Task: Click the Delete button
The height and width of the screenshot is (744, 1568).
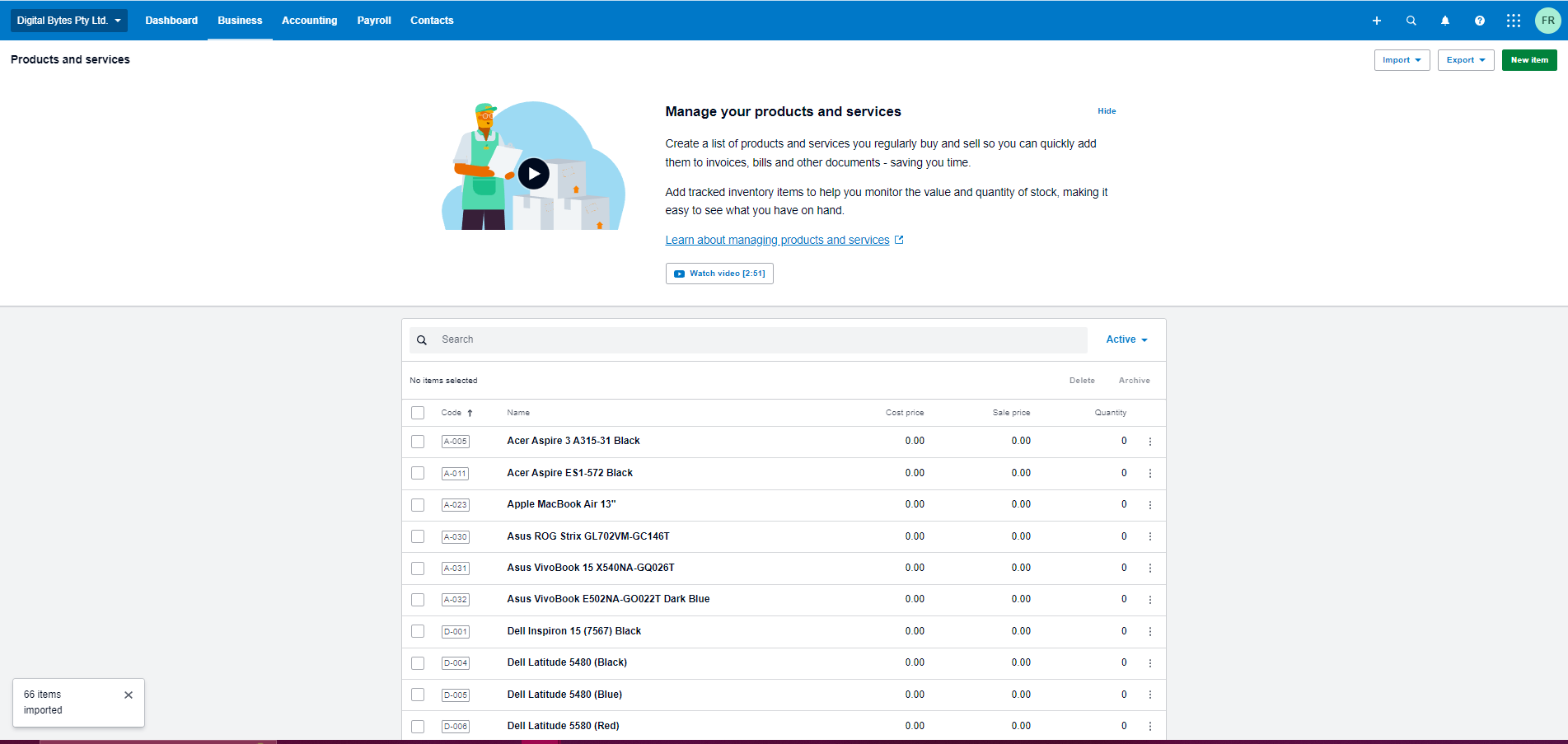Action: pos(1082,381)
